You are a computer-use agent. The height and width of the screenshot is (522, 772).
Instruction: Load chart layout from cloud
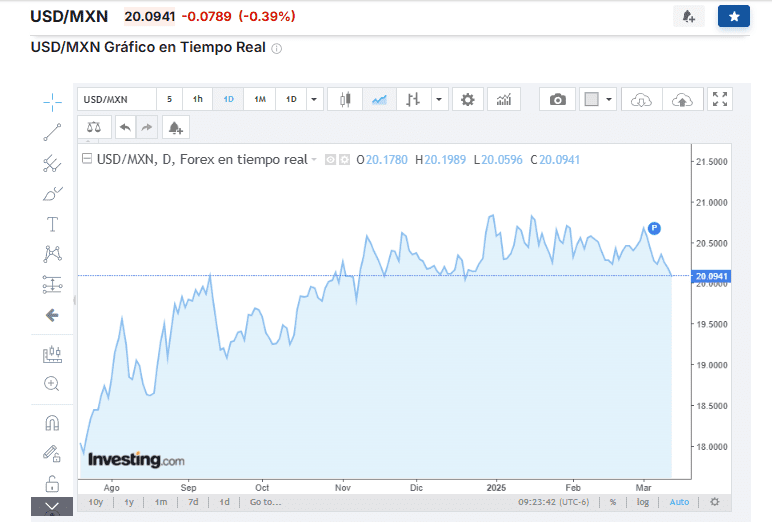click(x=642, y=99)
